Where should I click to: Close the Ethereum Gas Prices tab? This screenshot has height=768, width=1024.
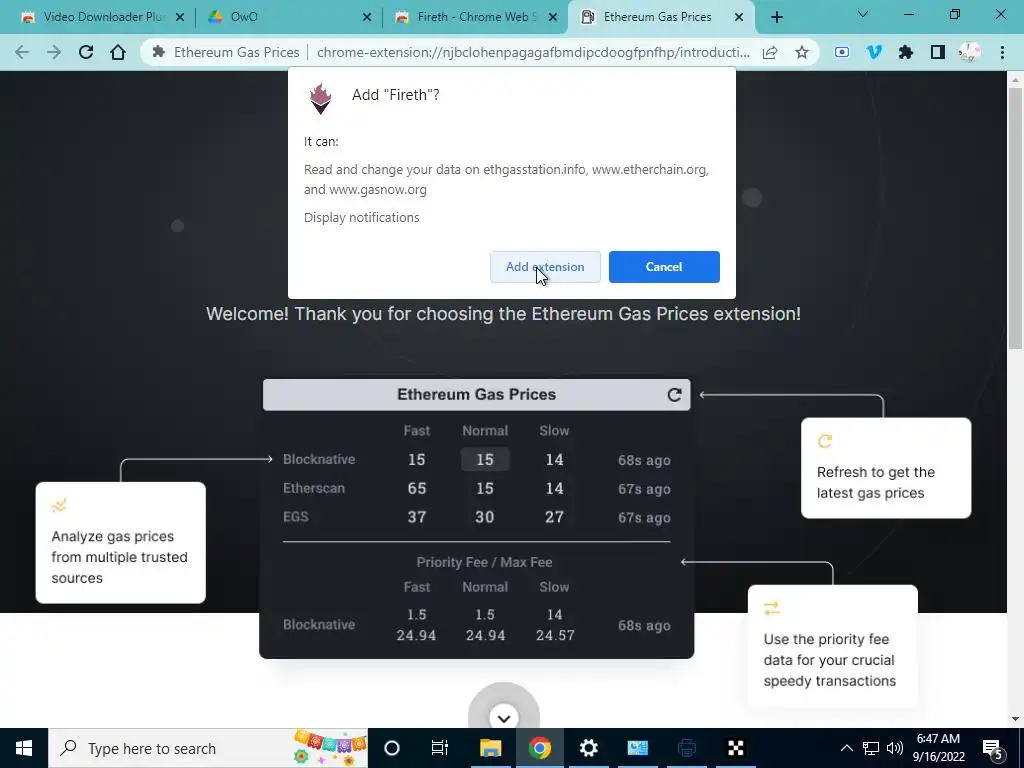click(739, 17)
